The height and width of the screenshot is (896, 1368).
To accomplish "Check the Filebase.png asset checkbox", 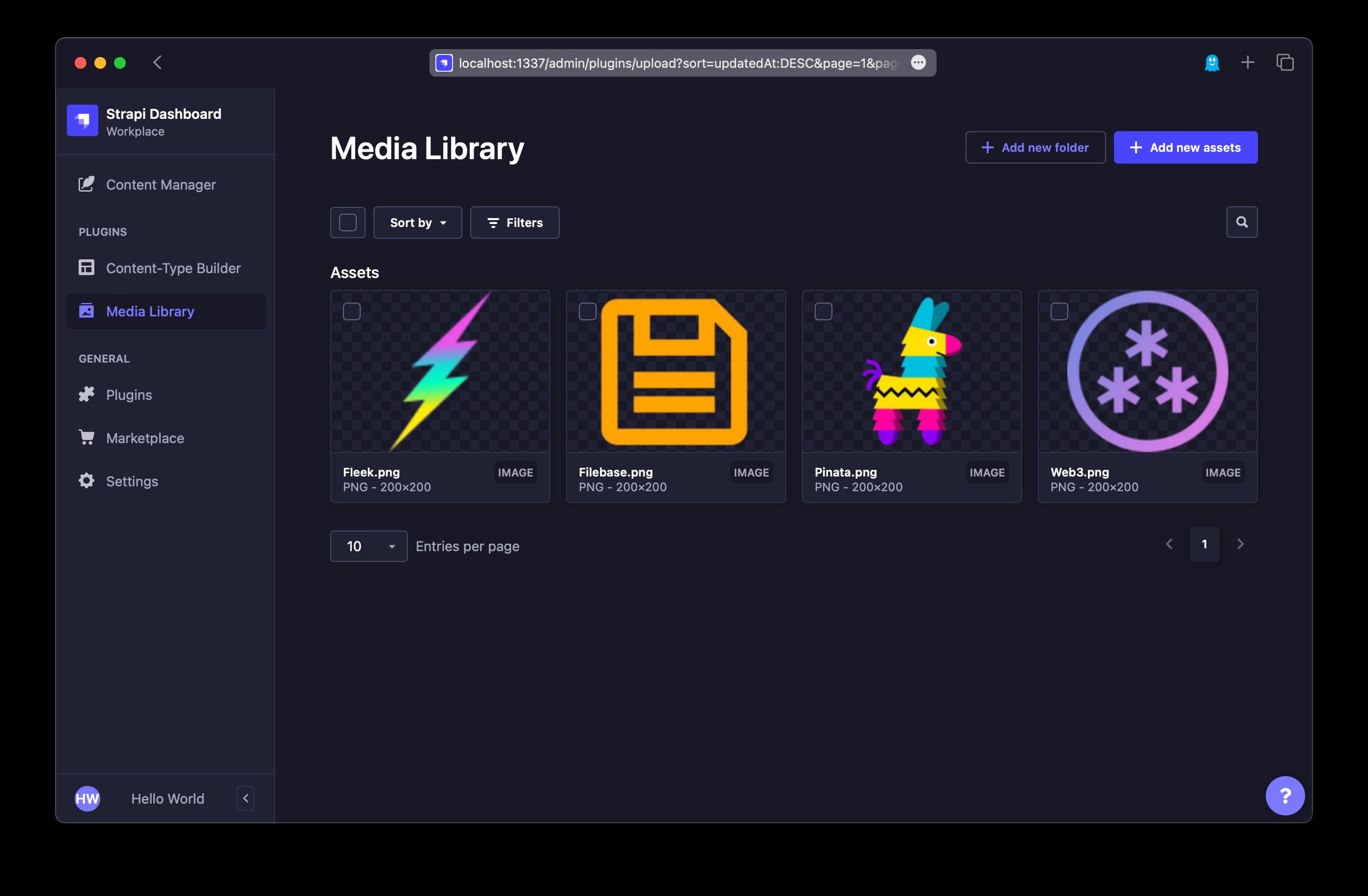I will point(587,311).
